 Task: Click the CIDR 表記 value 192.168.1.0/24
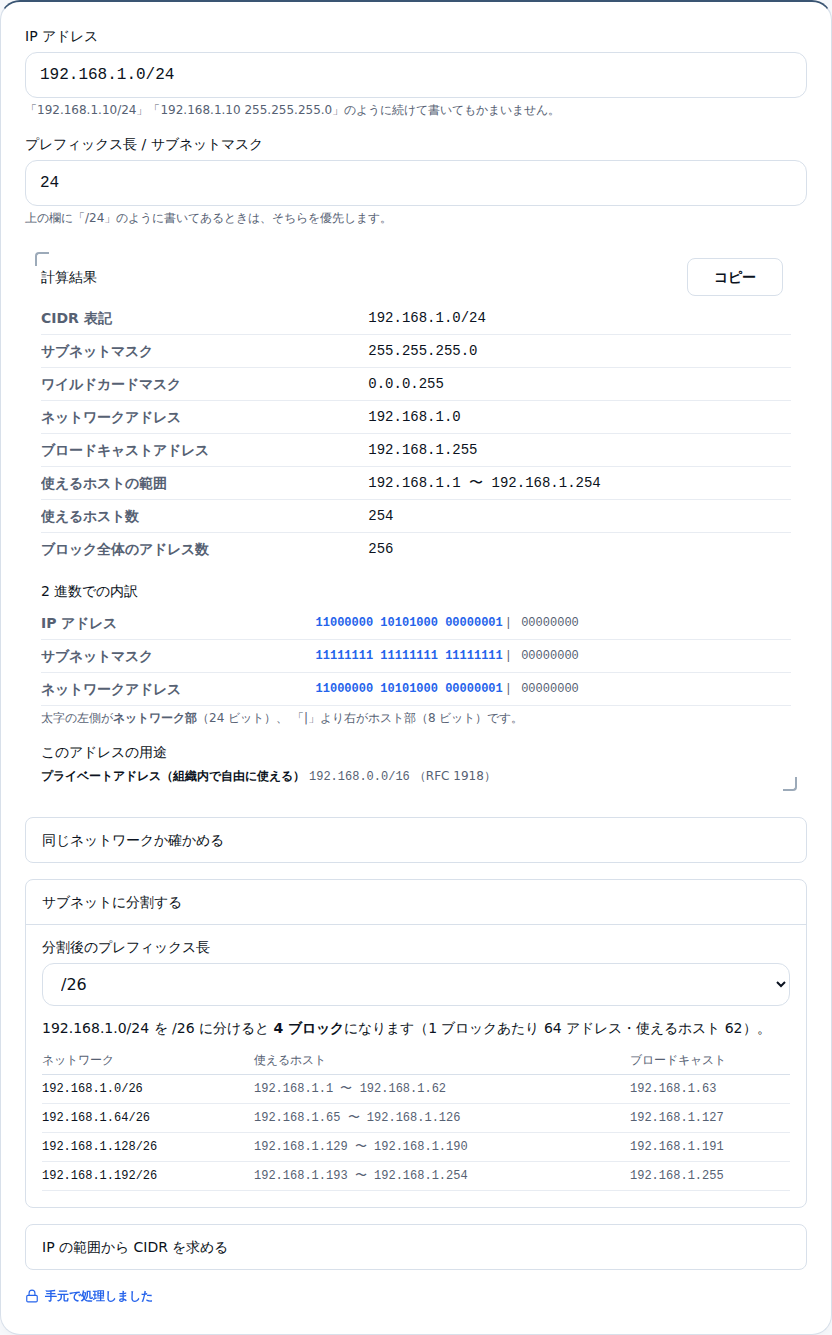click(427, 318)
